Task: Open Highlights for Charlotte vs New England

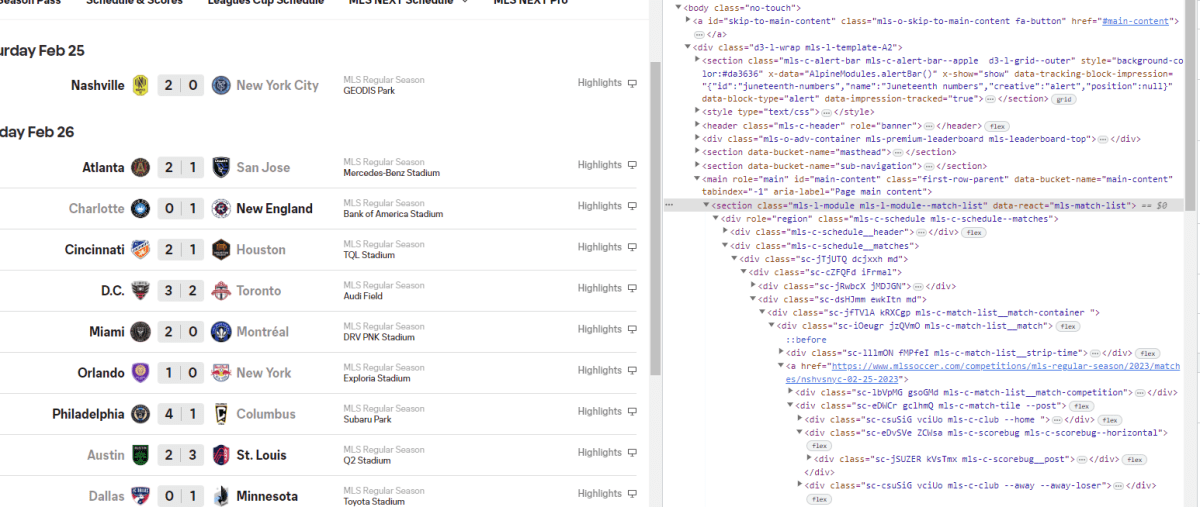Action: (607, 206)
